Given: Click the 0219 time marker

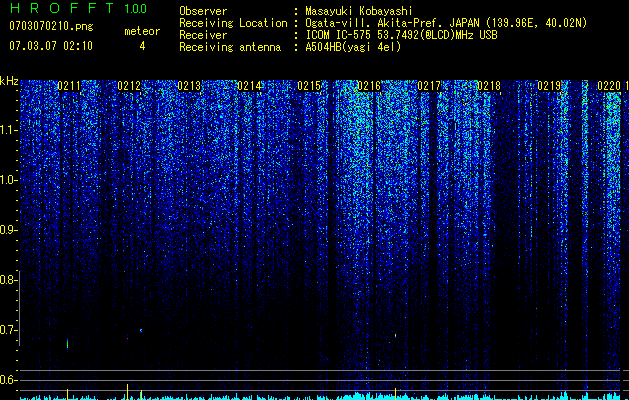Looking at the screenshot, I should tap(549, 86).
